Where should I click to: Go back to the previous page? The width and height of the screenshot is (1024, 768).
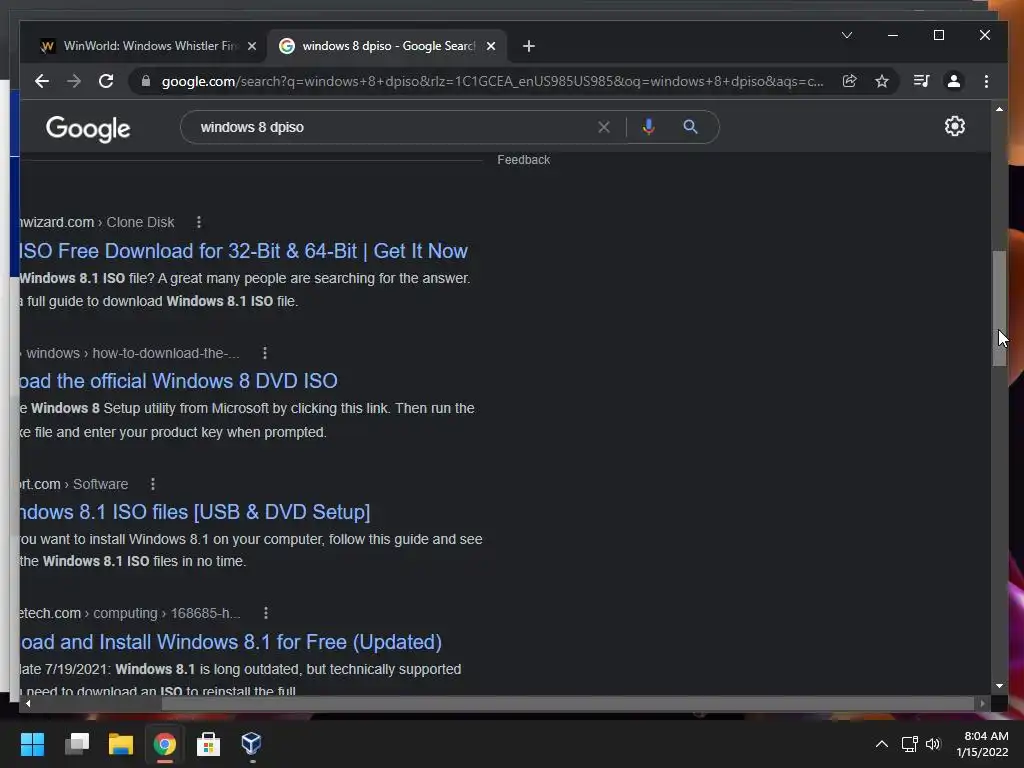[42, 81]
